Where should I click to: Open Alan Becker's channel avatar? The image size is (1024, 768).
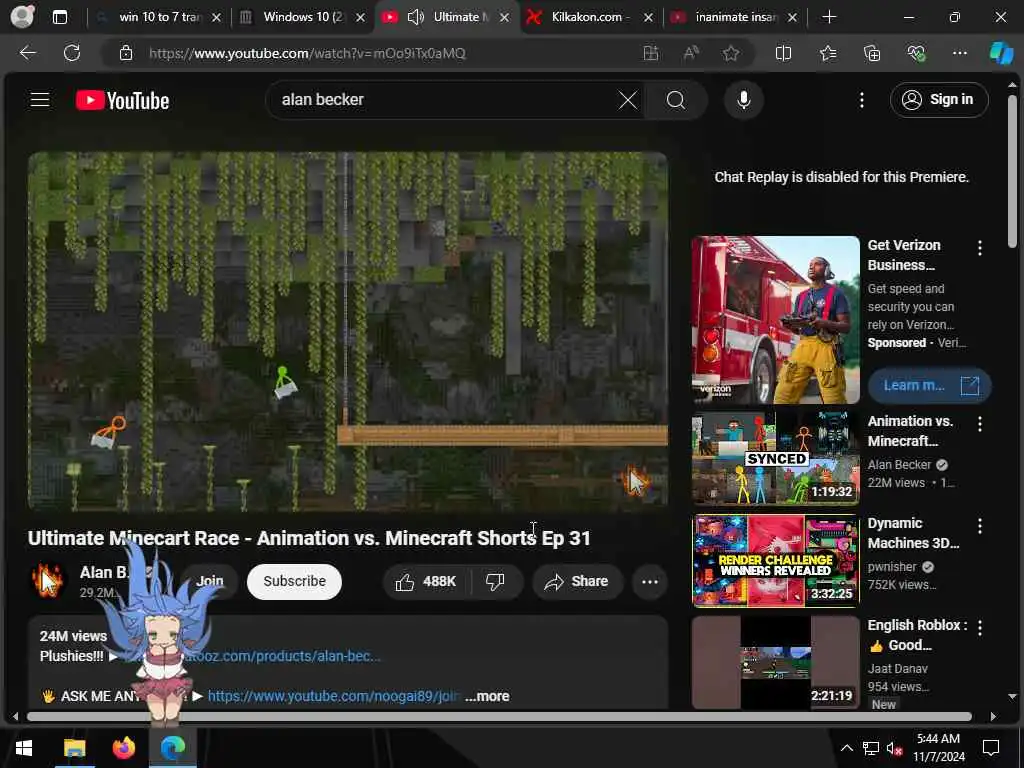point(48,581)
